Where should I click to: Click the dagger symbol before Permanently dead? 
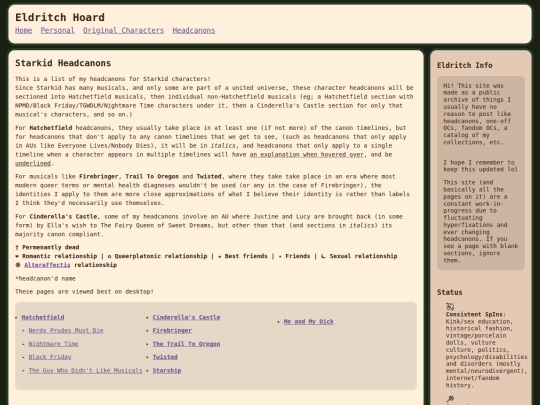pos(17,247)
